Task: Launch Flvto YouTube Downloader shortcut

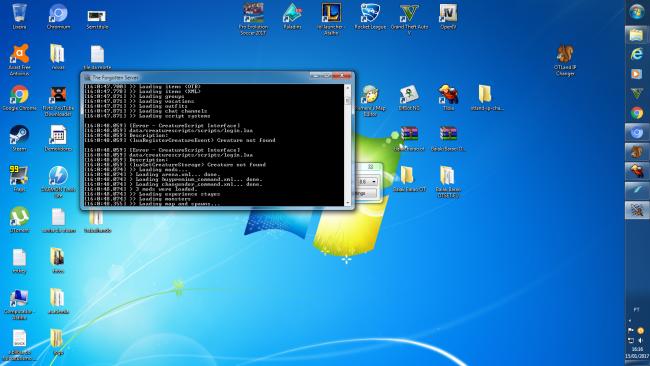Action: (x=58, y=101)
